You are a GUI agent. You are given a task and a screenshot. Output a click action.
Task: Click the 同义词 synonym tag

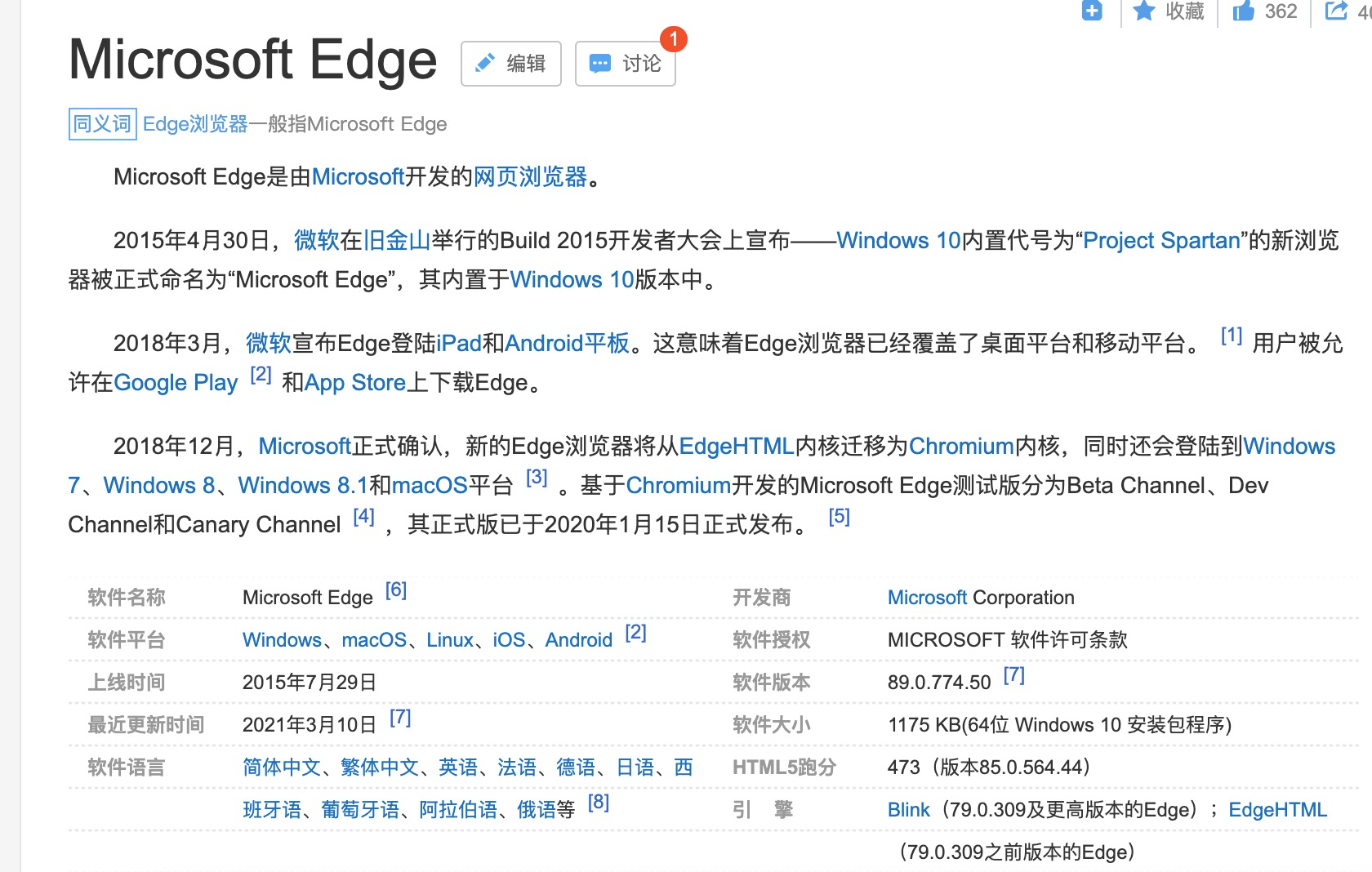click(x=102, y=124)
